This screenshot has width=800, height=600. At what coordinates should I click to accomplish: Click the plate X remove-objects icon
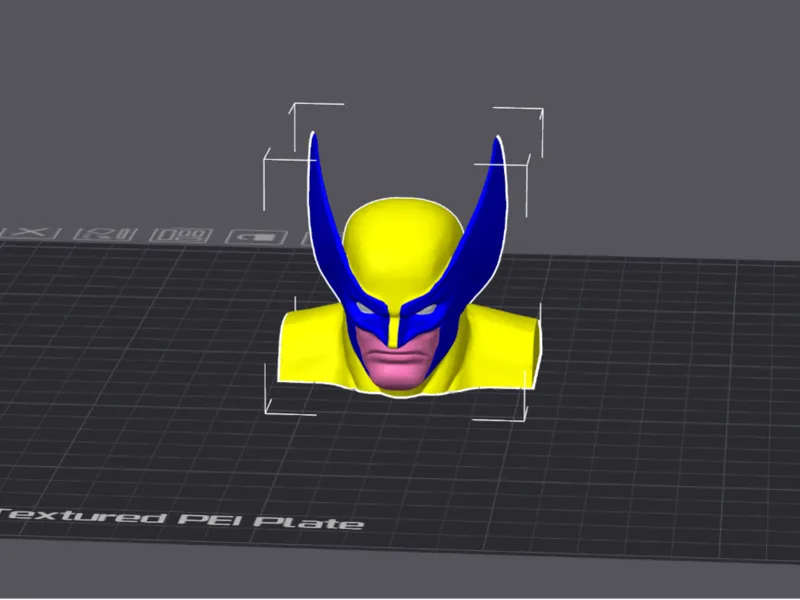(x=32, y=233)
